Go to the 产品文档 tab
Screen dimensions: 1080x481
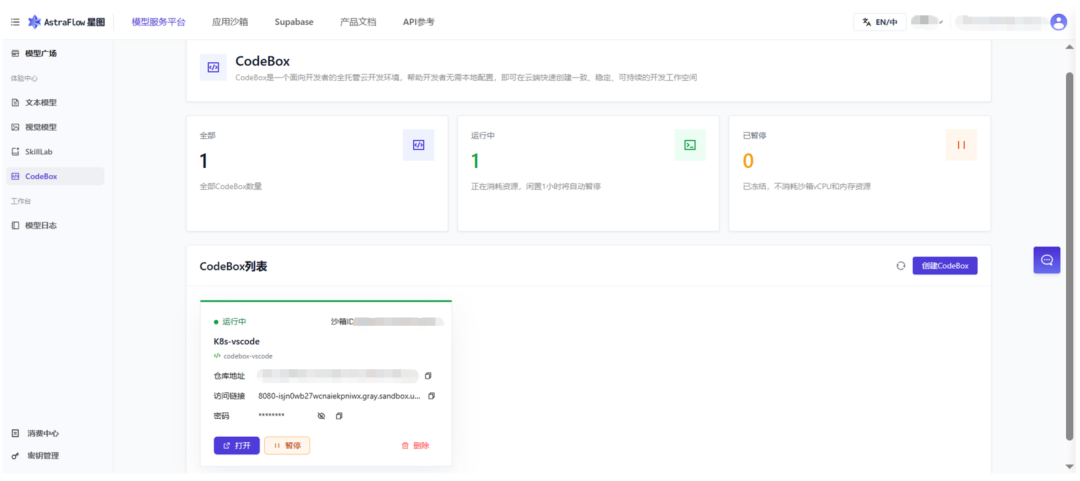pyautogui.click(x=358, y=22)
